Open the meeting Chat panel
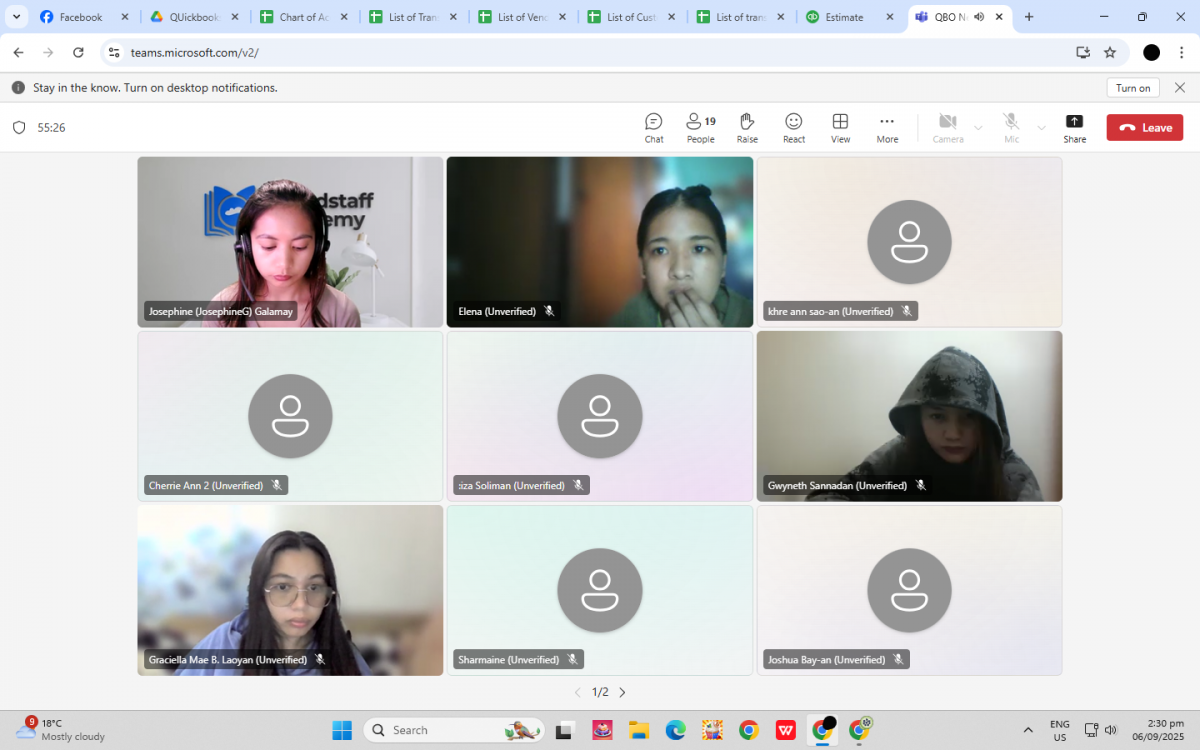Screen dimensions: 1200x750 [653, 127]
